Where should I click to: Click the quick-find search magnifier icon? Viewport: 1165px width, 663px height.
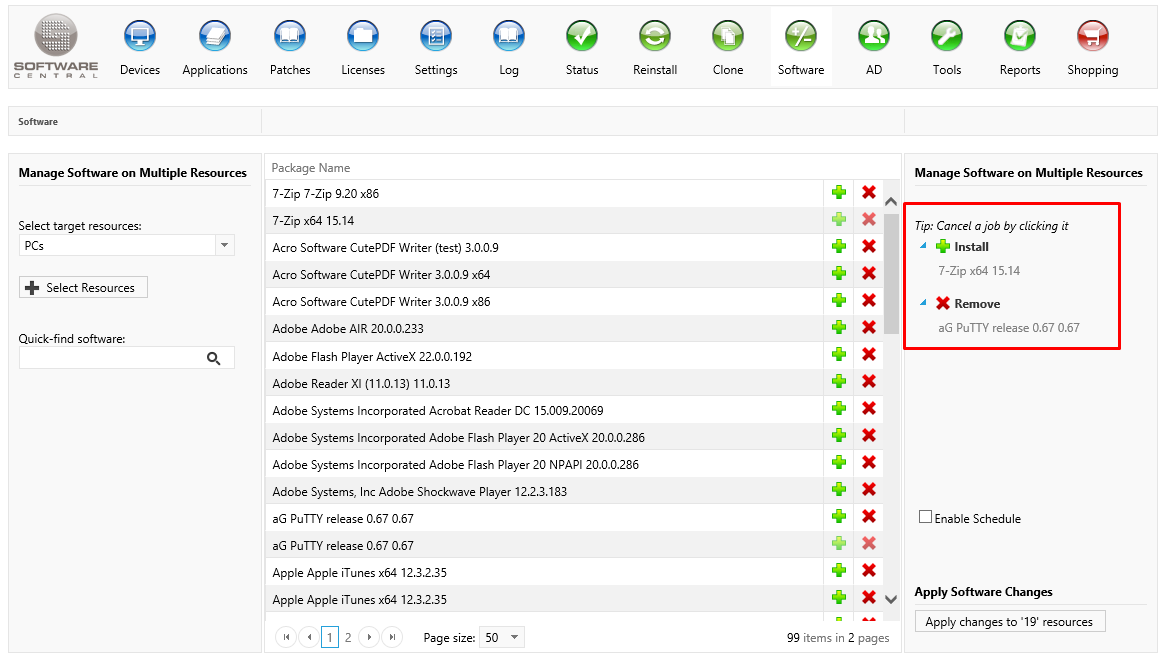[x=213, y=358]
